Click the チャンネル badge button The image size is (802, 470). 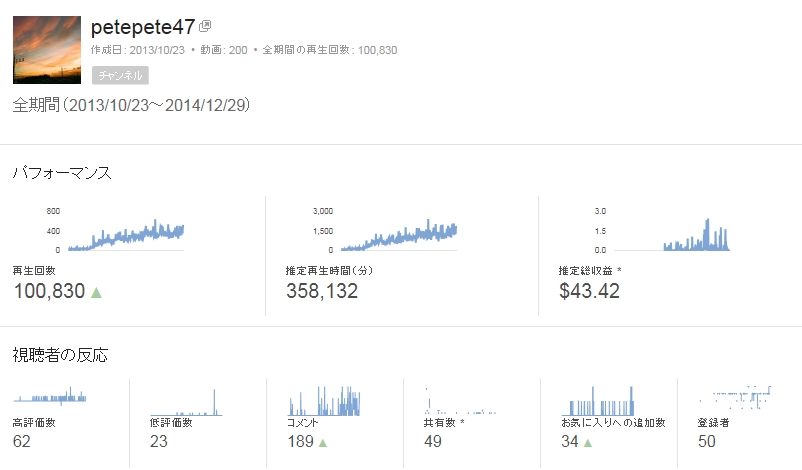pos(121,75)
